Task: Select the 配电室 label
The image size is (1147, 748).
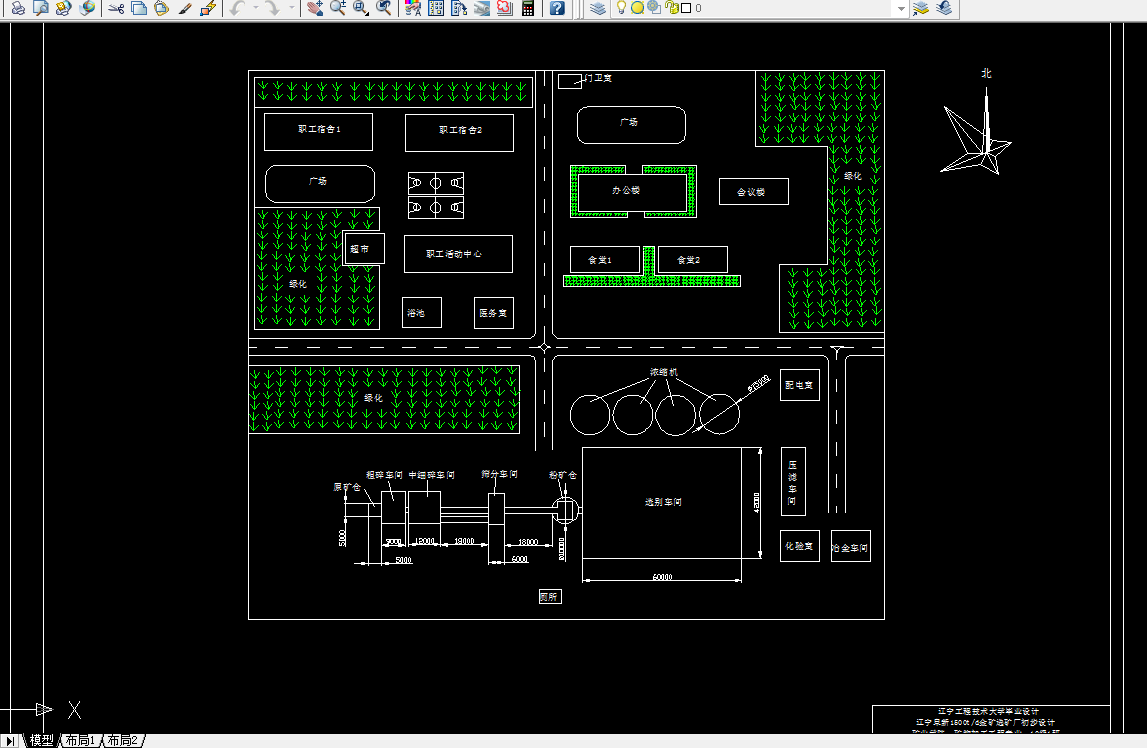Action: 799,385
